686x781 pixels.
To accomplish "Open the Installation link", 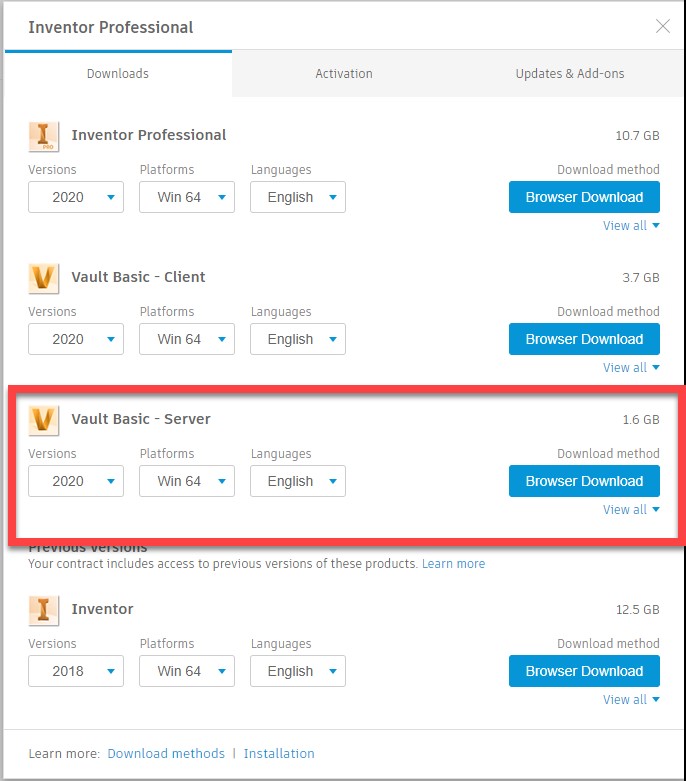I will (x=279, y=754).
